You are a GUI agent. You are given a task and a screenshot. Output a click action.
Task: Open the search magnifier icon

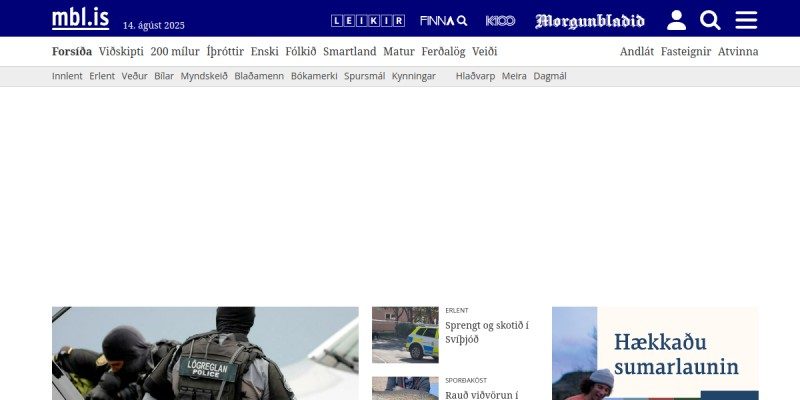tap(710, 20)
